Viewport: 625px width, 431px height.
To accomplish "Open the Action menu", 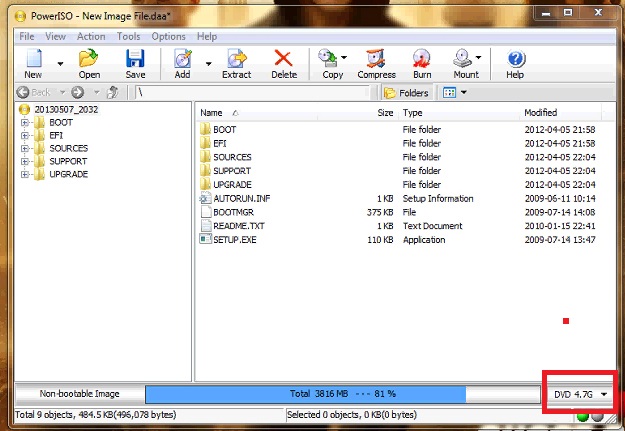I will pos(91,37).
